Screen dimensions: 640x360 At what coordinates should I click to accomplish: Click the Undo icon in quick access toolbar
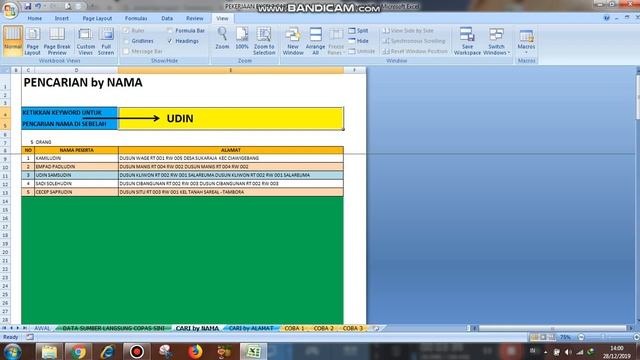click(x=38, y=6)
